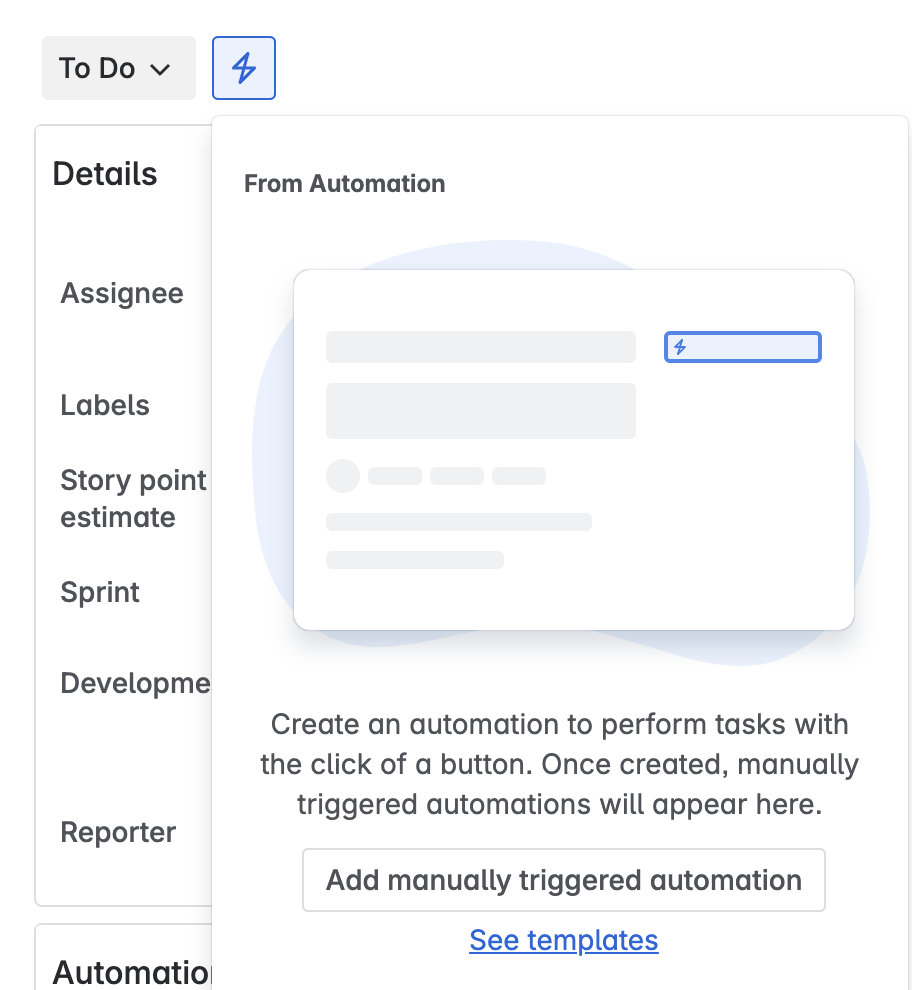Open automations using the toolbar lightning button
912x990 pixels.
pos(243,67)
